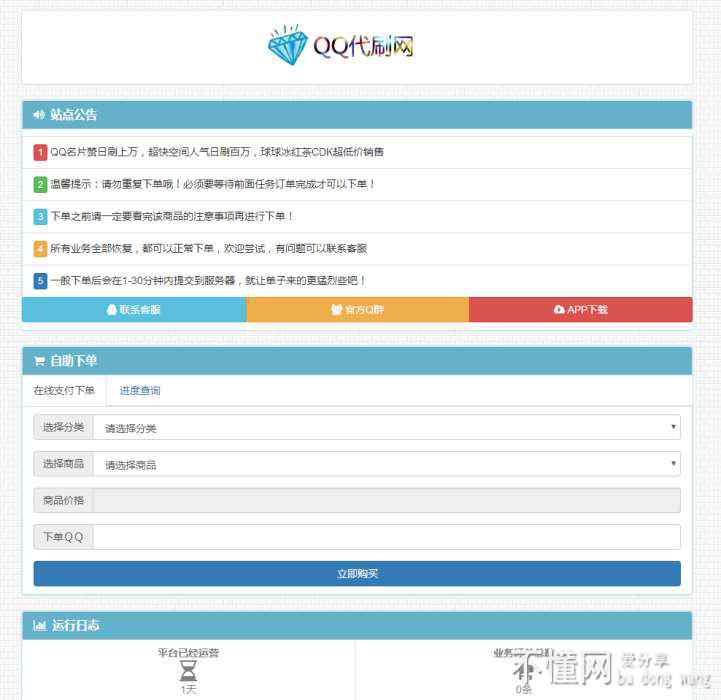Image resolution: width=721 pixels, height=700 pixels.
Task: Click the orange number 4 announcement badge
Action: click(40, 249)
